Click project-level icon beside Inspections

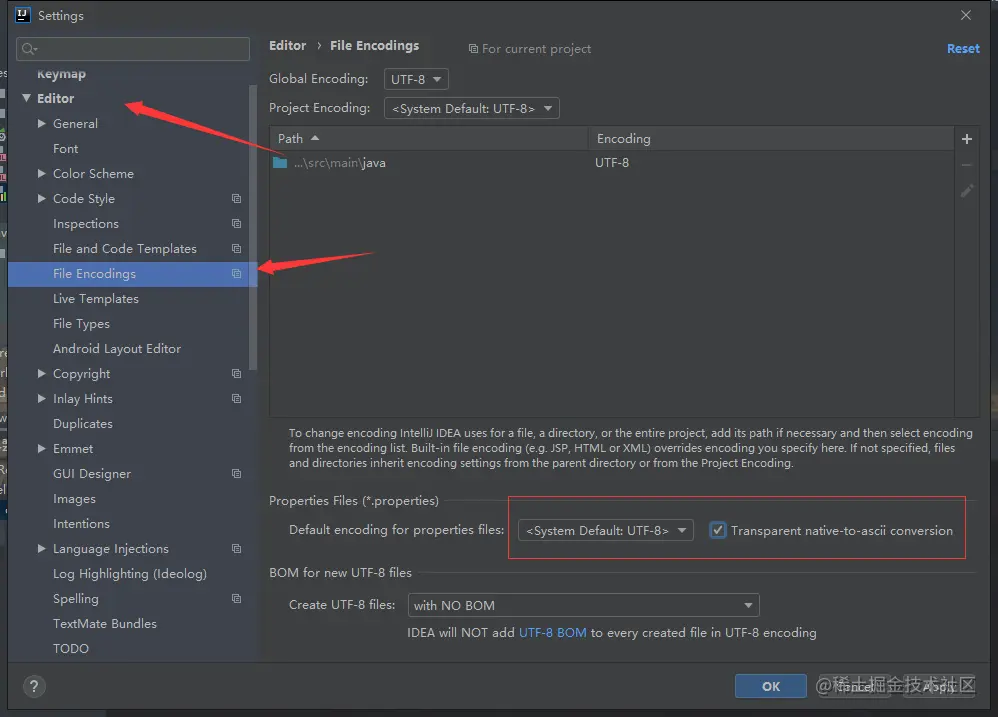237,223
